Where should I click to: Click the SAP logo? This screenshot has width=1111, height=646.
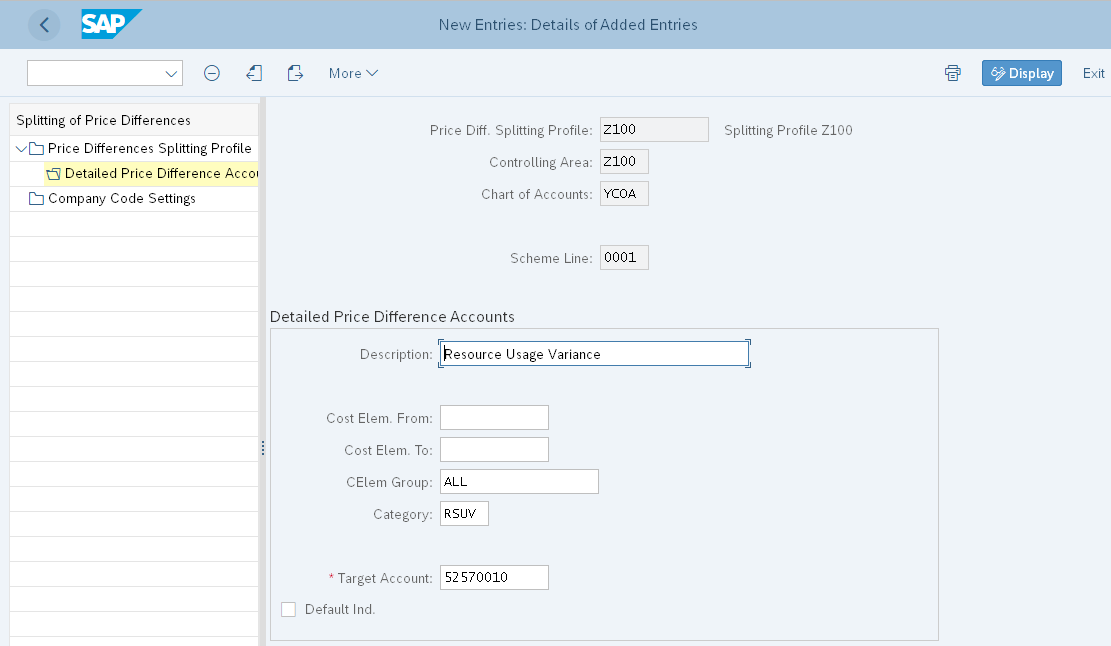point(110,24)
